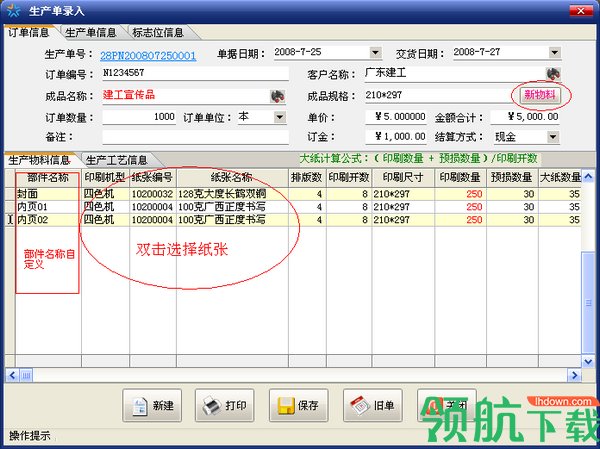Click paper code 10200032 cell
Image resolution: width=600 pixels, height=449 pixels.
(153, 194)
